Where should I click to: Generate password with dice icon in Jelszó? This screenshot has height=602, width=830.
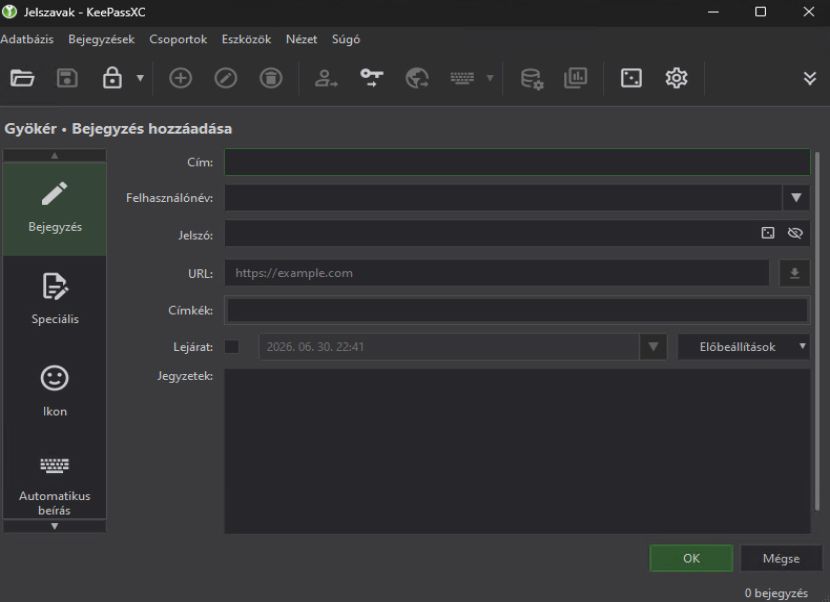tap(768, 233)
